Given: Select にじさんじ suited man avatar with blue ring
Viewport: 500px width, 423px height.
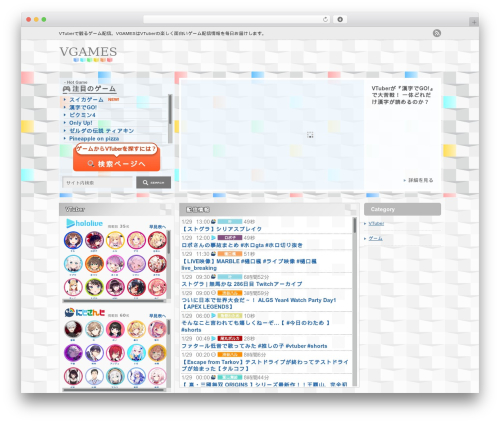Looking at the screenshot, I should coord(94,376).
